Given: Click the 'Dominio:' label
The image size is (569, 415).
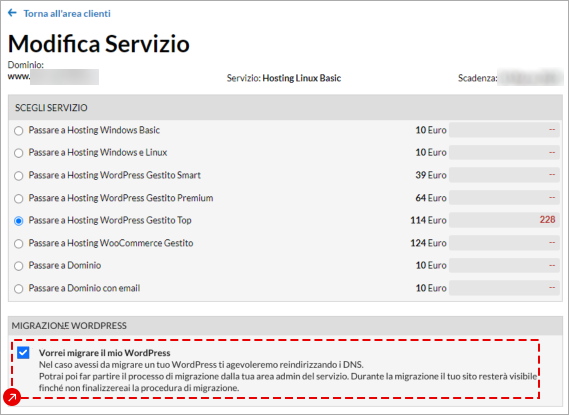Looking at the screenshot, I should [x=26, y=65].
